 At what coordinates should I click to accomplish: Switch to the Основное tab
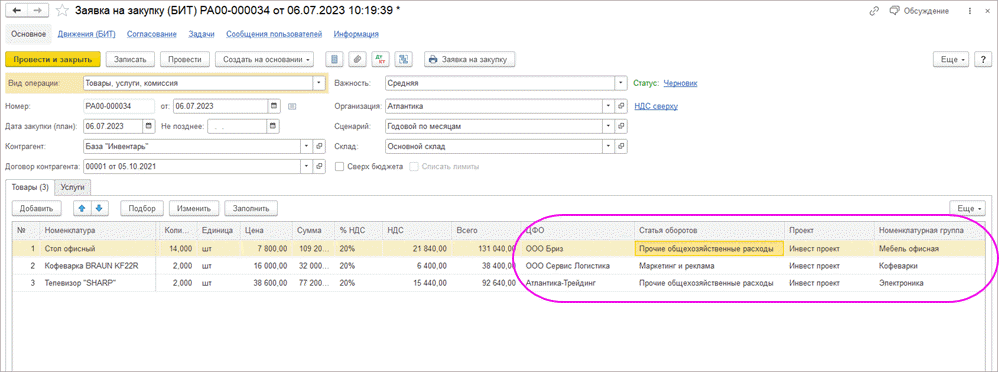point(28,34)
